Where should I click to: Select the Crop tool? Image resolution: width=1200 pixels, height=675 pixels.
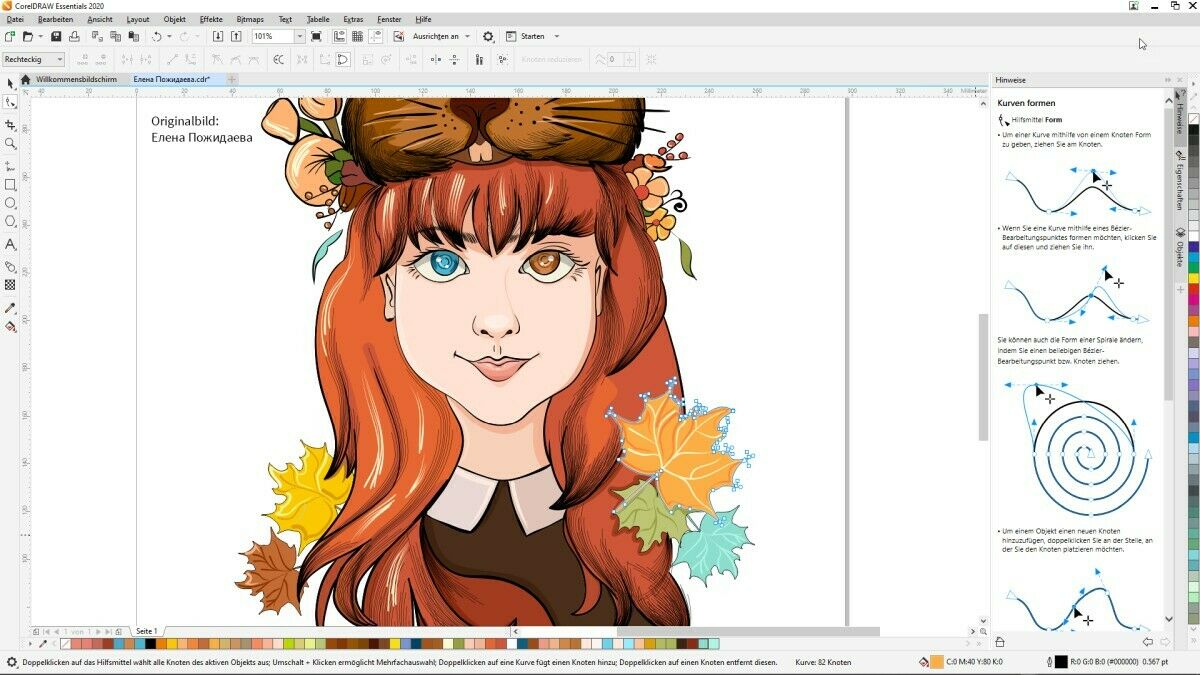10,125
